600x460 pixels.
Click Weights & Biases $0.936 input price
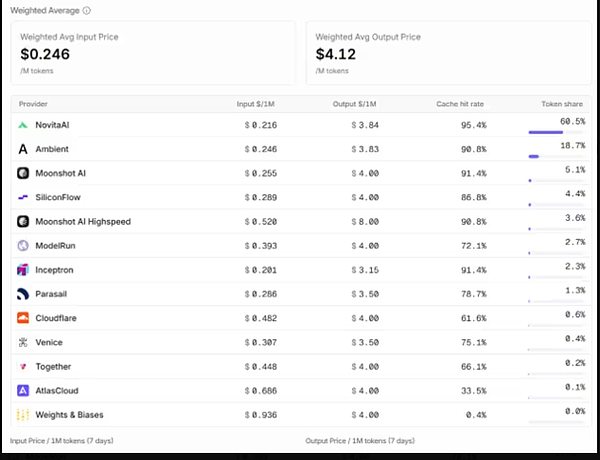pos(261,414)
